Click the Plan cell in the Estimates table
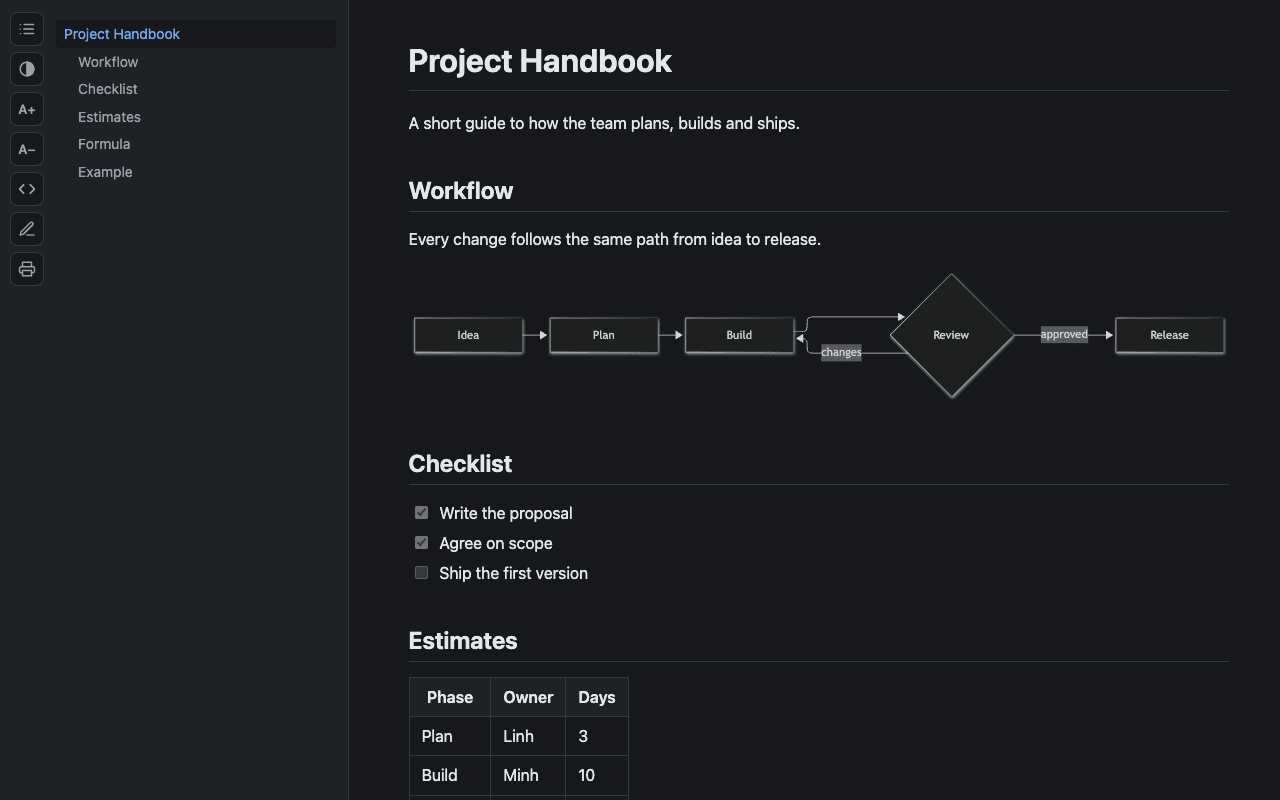This screenshot has height=800, width=1280. point(450,736)
